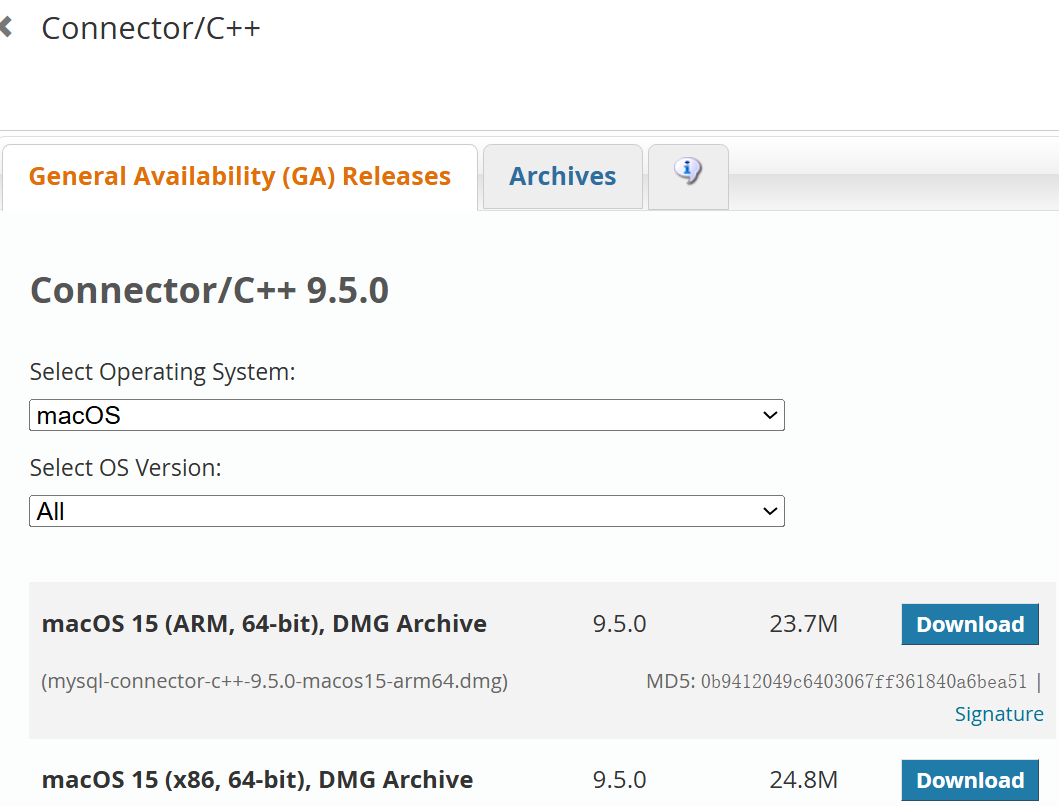Select the General Availability (GA) Releases tab
The height and width of the screenshot is (806, 1059).
[x=240, y=176]
